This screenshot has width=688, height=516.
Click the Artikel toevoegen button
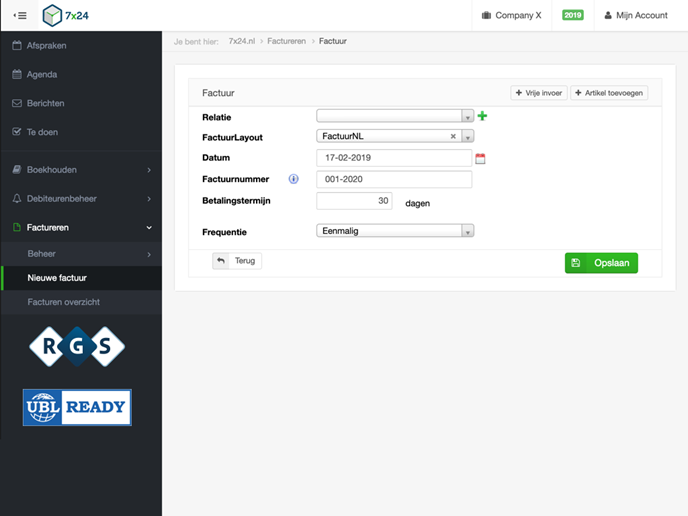pos(609,93)
